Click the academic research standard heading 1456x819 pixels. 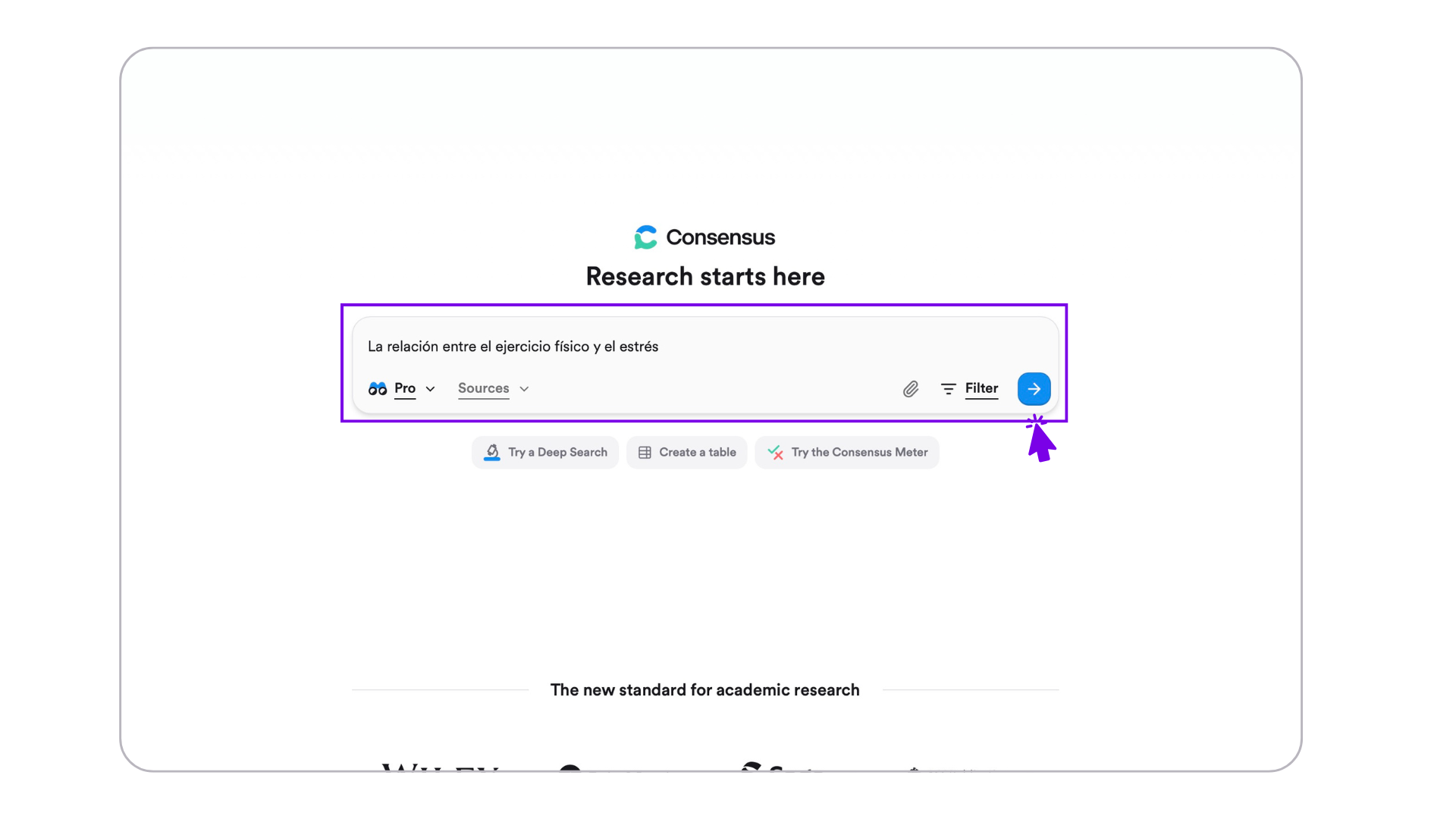[705, 690]
